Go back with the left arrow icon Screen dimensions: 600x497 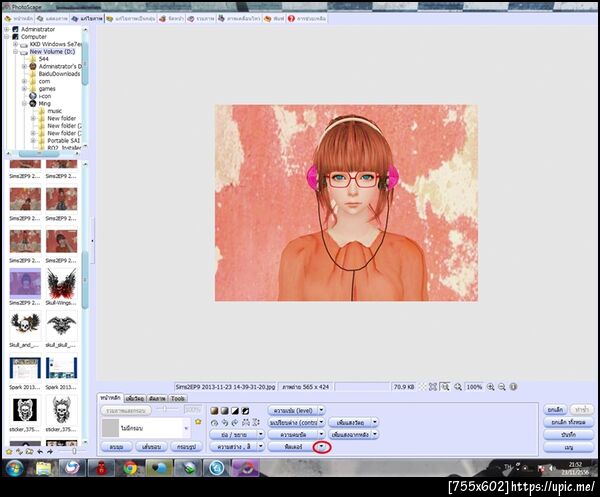click(40, 451)
